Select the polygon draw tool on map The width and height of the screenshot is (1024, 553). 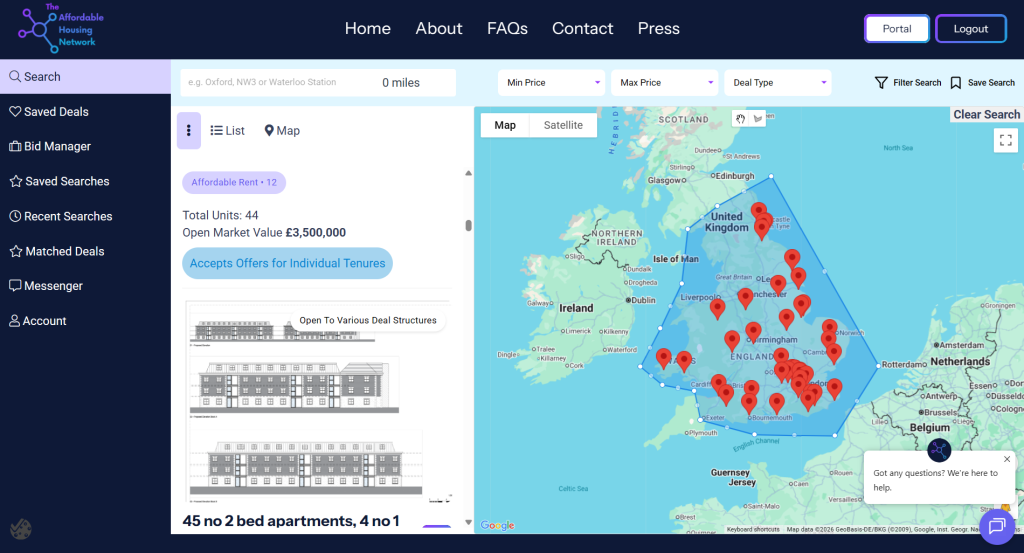coord(758,119)
